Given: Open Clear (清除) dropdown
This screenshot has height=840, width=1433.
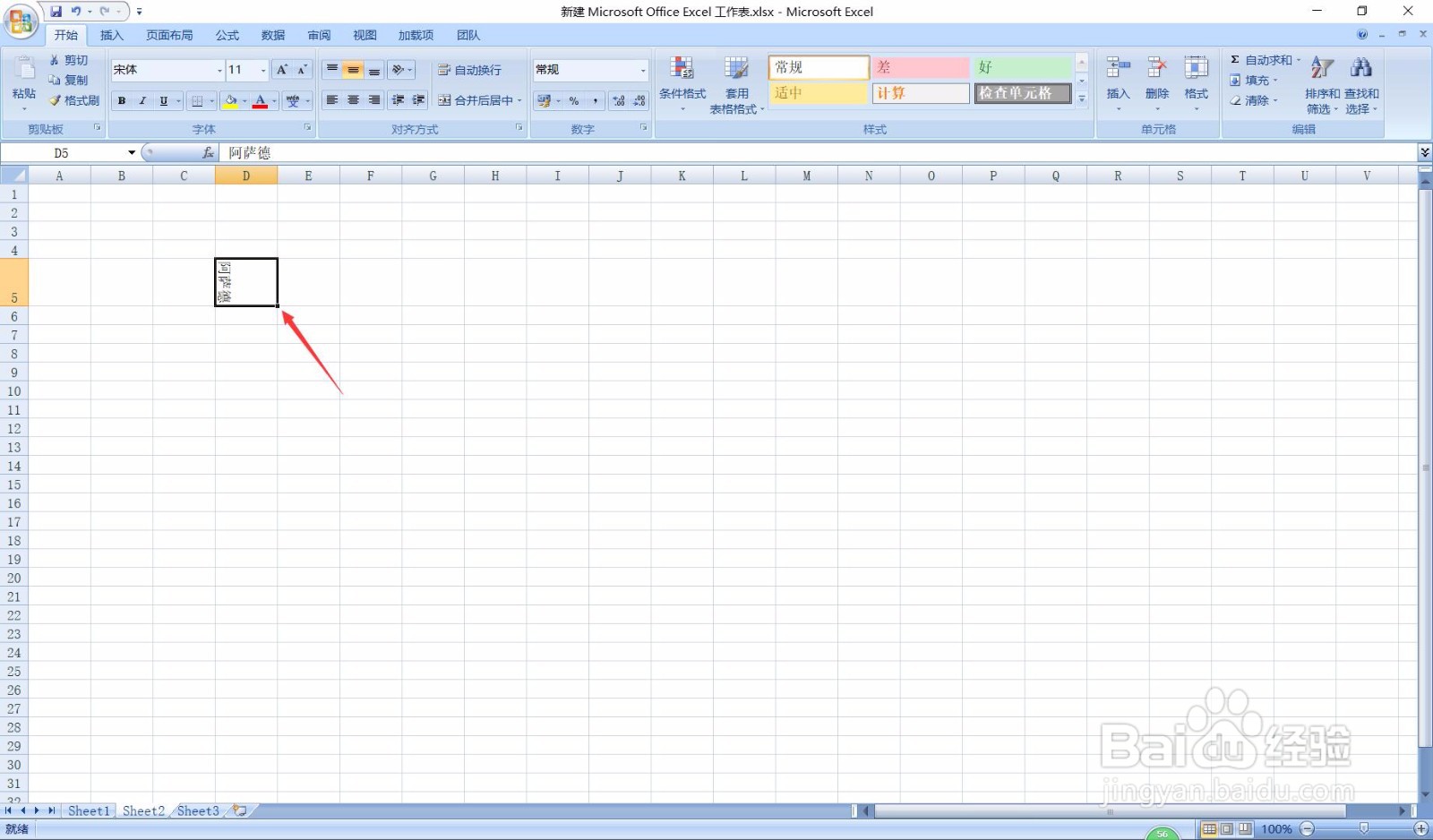Looking at the screenshot, I should pyautogui.click(x=1253, y=100).
